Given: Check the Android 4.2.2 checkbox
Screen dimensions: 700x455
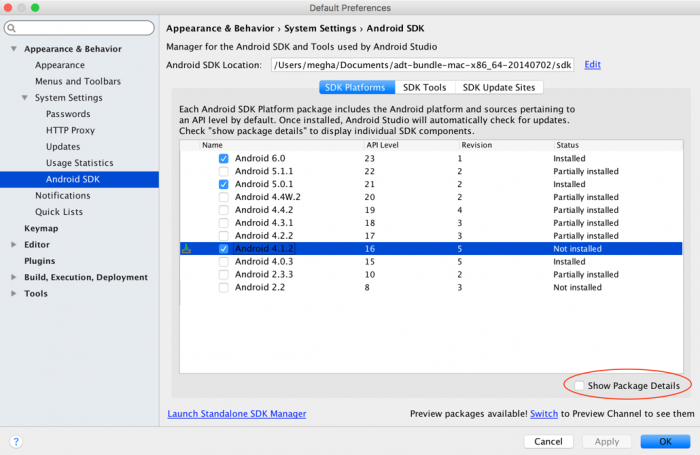Looking at the screenshot, I should coord(224,236).
